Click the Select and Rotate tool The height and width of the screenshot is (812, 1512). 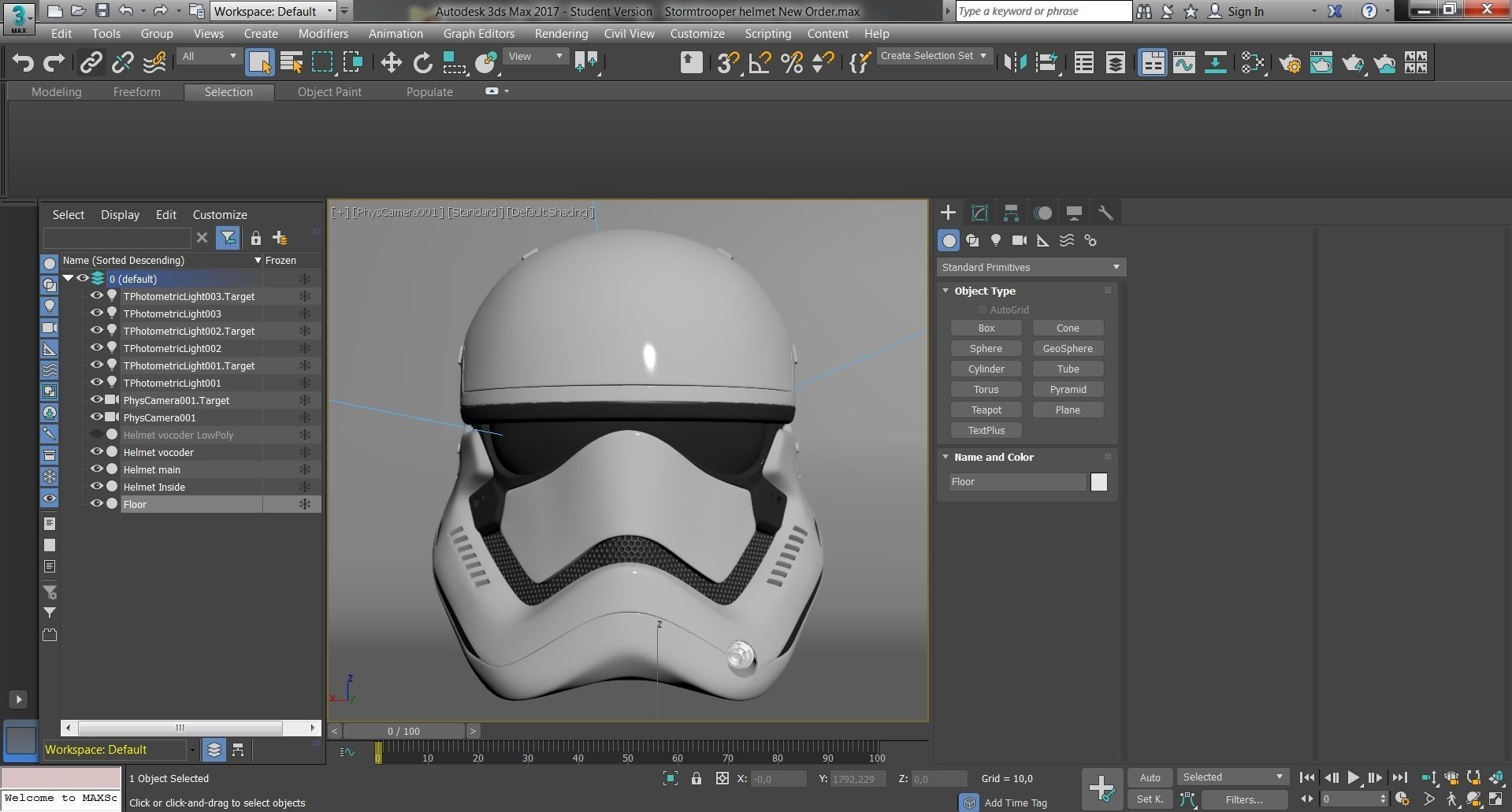click(423, 62)
